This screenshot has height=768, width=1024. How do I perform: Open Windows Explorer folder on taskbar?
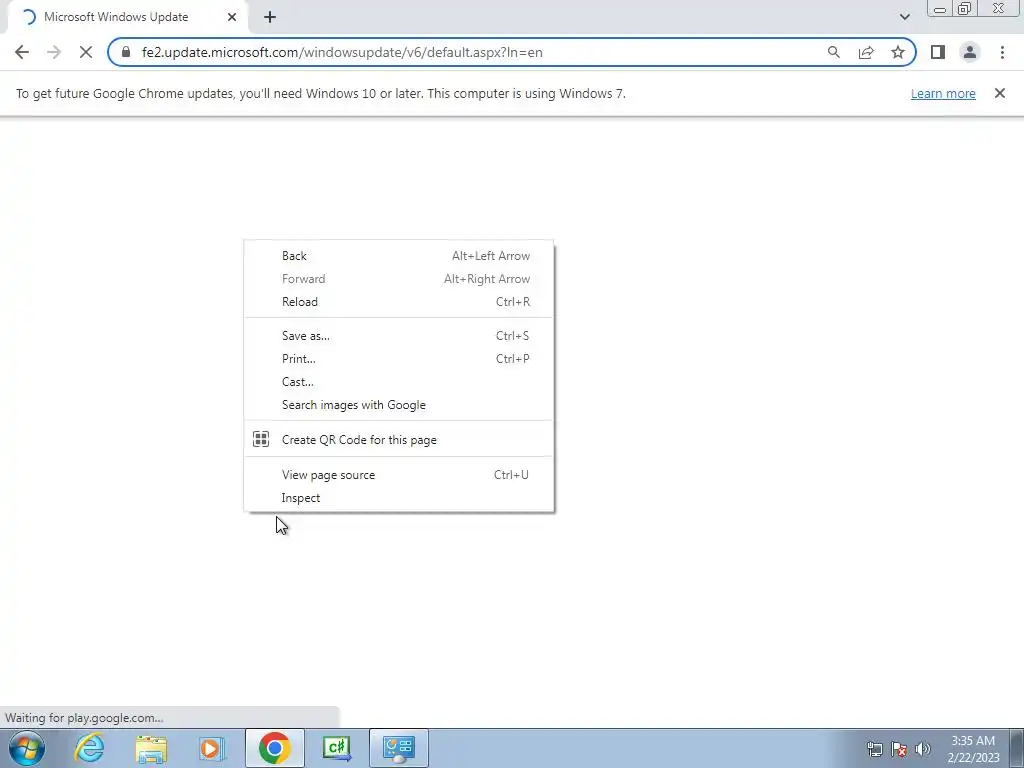click(151, 748)
